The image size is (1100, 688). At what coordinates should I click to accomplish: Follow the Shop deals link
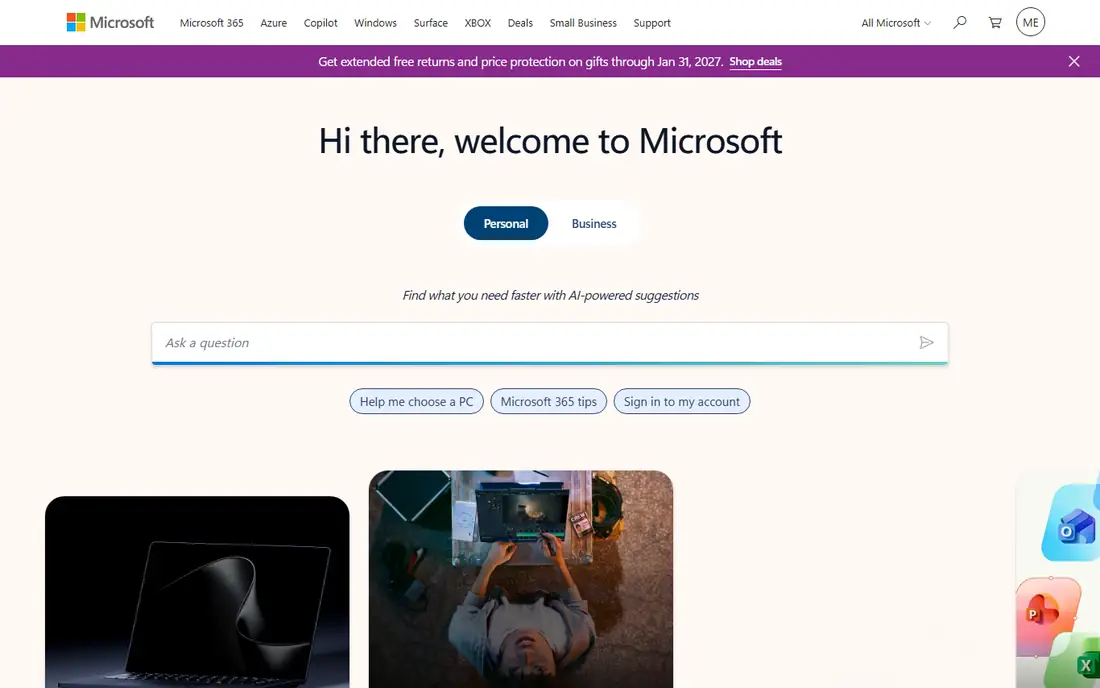756,62
